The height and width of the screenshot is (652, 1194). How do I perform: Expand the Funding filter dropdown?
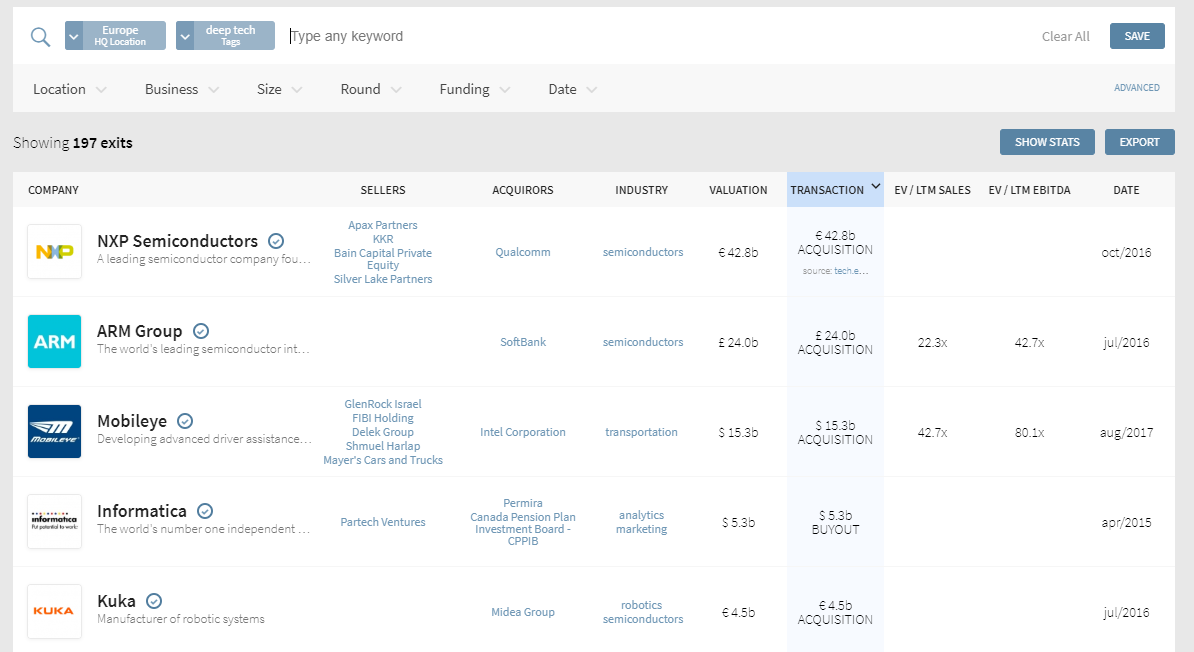(474, 89)
